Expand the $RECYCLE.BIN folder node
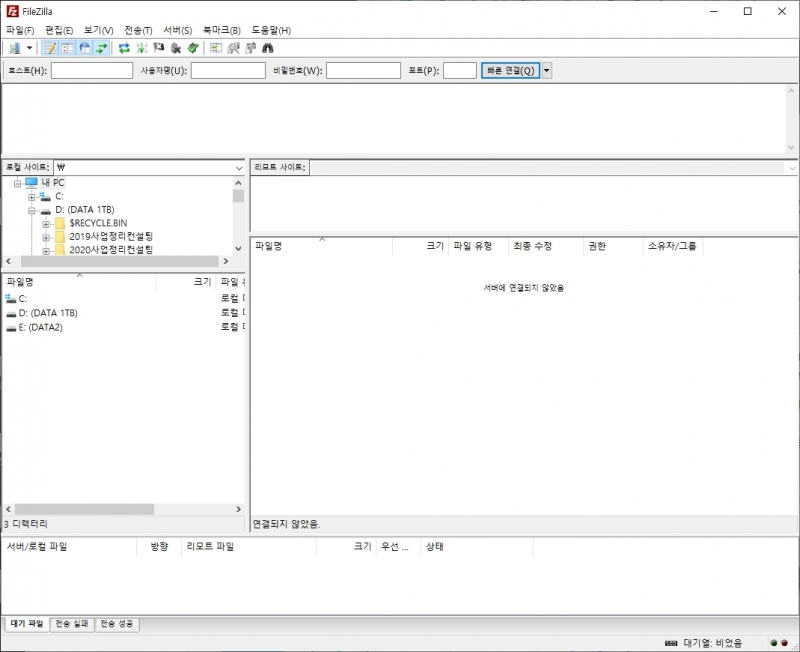The height and width of the screenshot is (652, 800). tap(46, 224)
